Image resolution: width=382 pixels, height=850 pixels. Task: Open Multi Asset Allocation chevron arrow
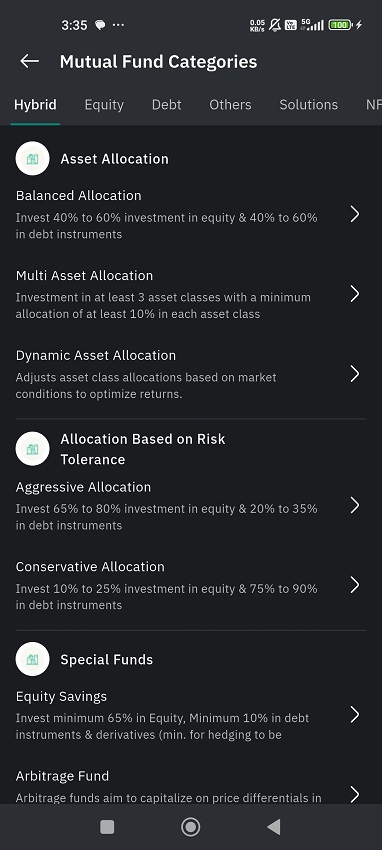pos(354,294)
